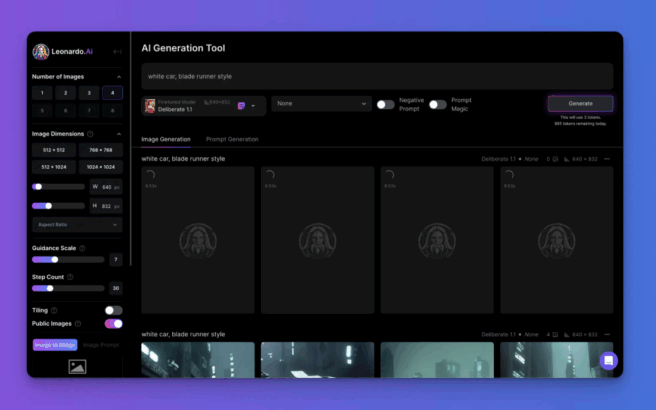Click the image upload placeholder icon
This screenshot has height=410, width=656.
(x=78, y=367)
